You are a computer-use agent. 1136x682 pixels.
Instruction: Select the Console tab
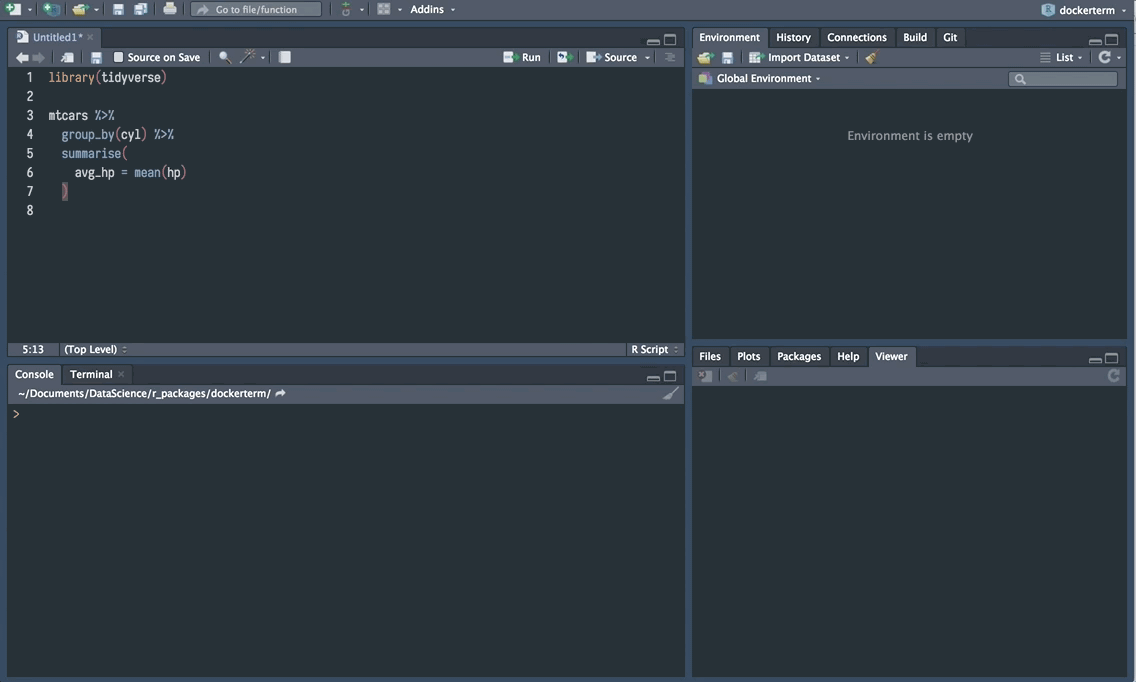tap(34, 374)
